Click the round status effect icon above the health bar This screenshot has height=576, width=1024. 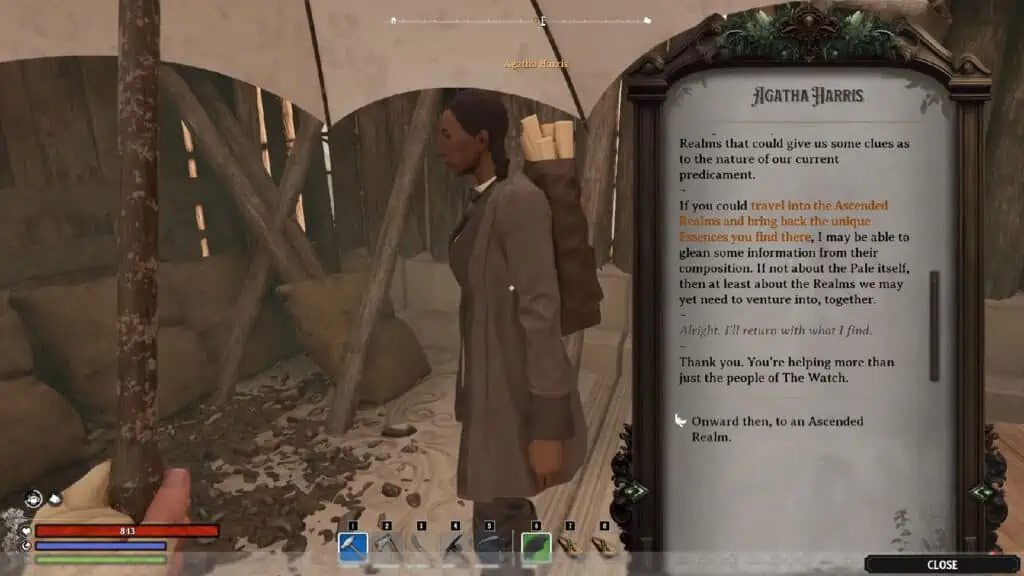coord(33,499)
